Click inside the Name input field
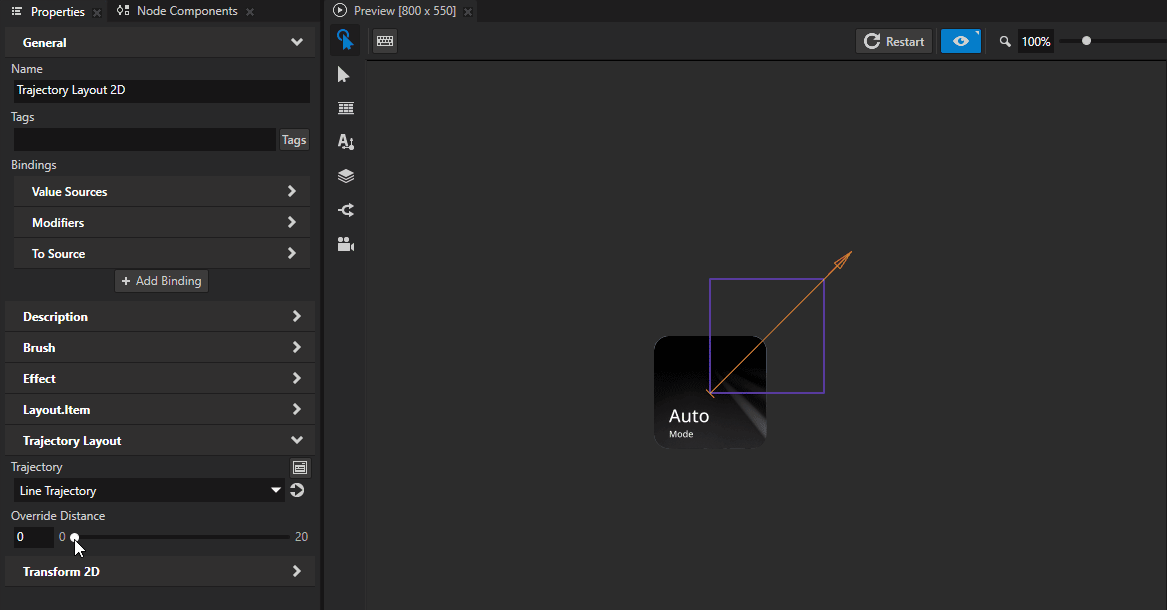This screenshot has width=1167, height=610. [160, 90]
